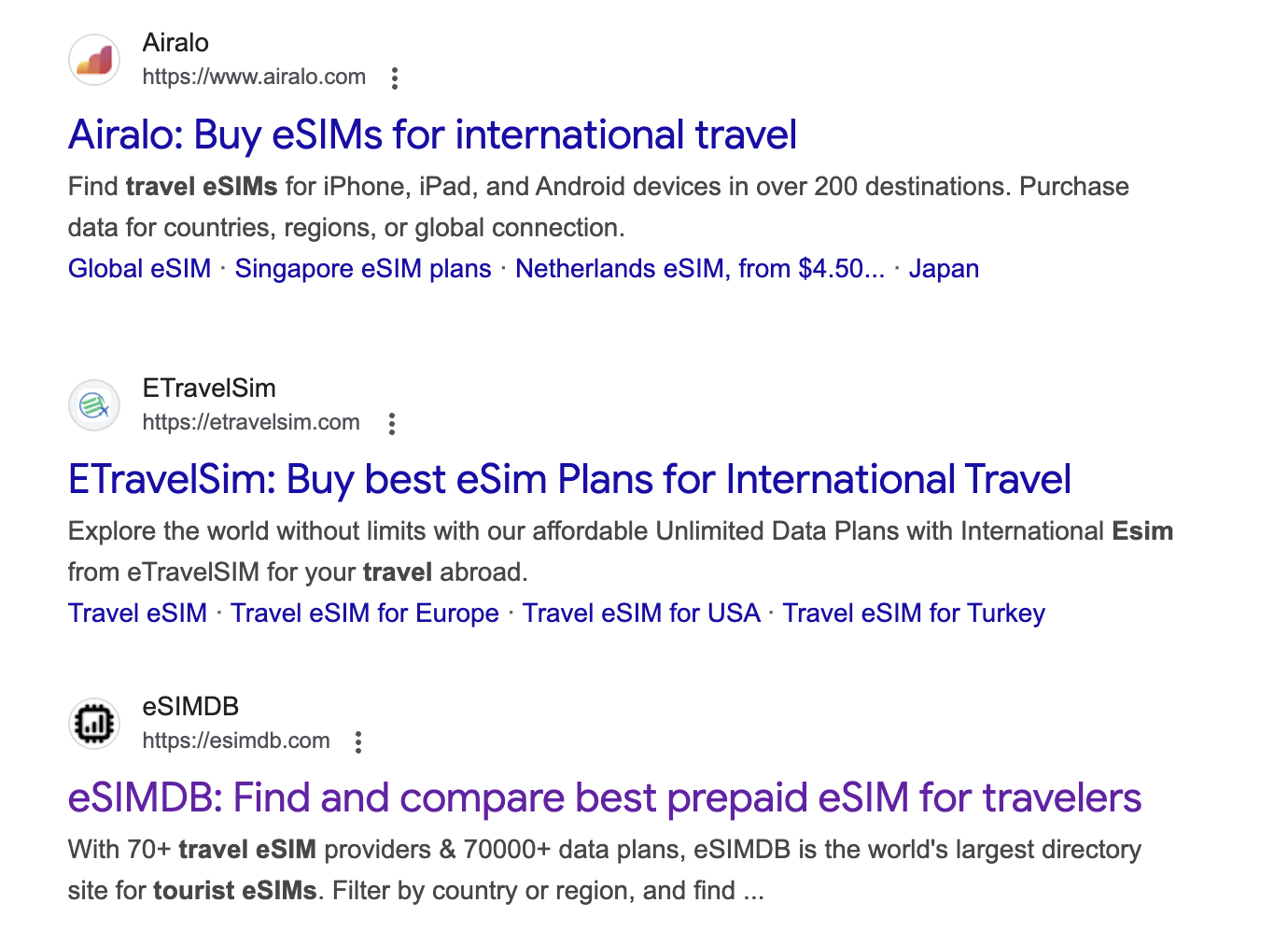Click the https://esimdb.com URL text
Viewport: 1288px width, 945px height.
236,741
